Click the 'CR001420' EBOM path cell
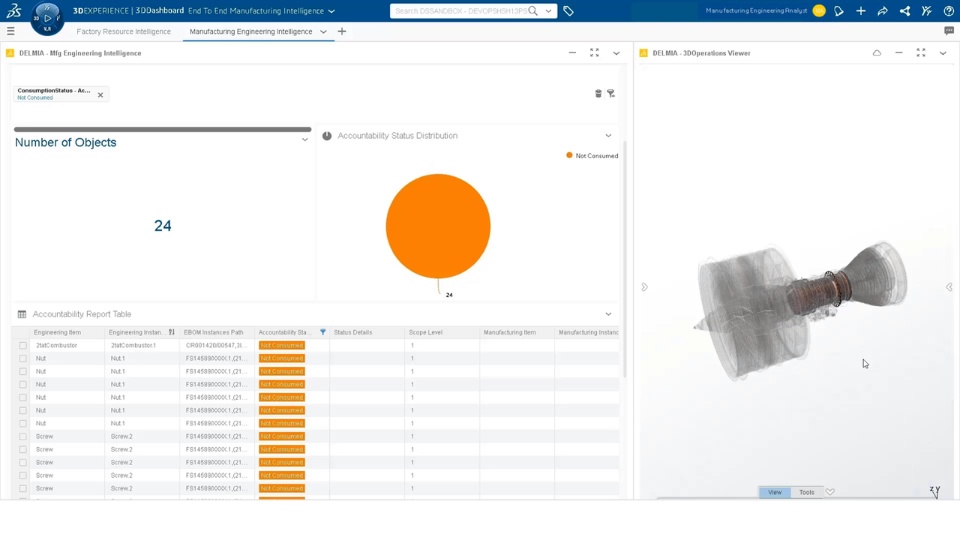The image size is (960, 540). point(216,345)
